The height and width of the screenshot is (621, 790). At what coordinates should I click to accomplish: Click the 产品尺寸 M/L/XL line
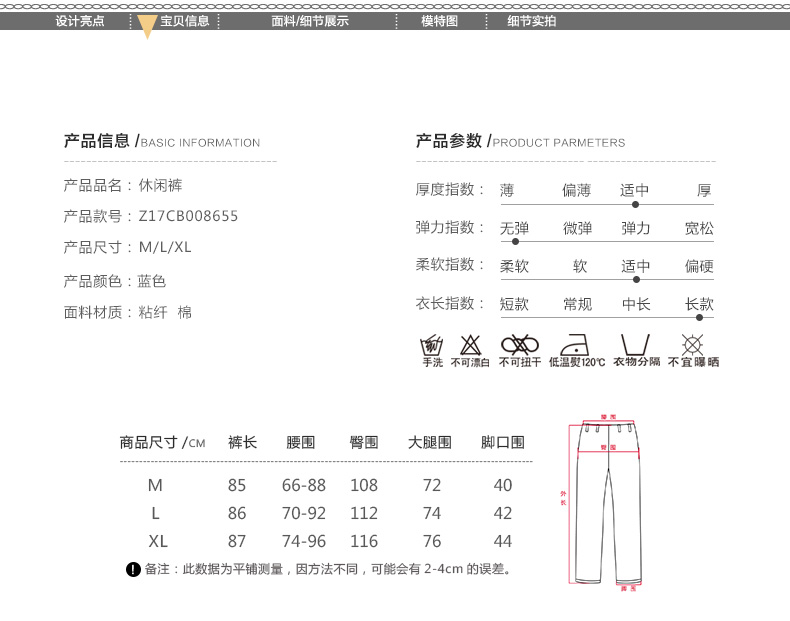click(x=127, y=247)
